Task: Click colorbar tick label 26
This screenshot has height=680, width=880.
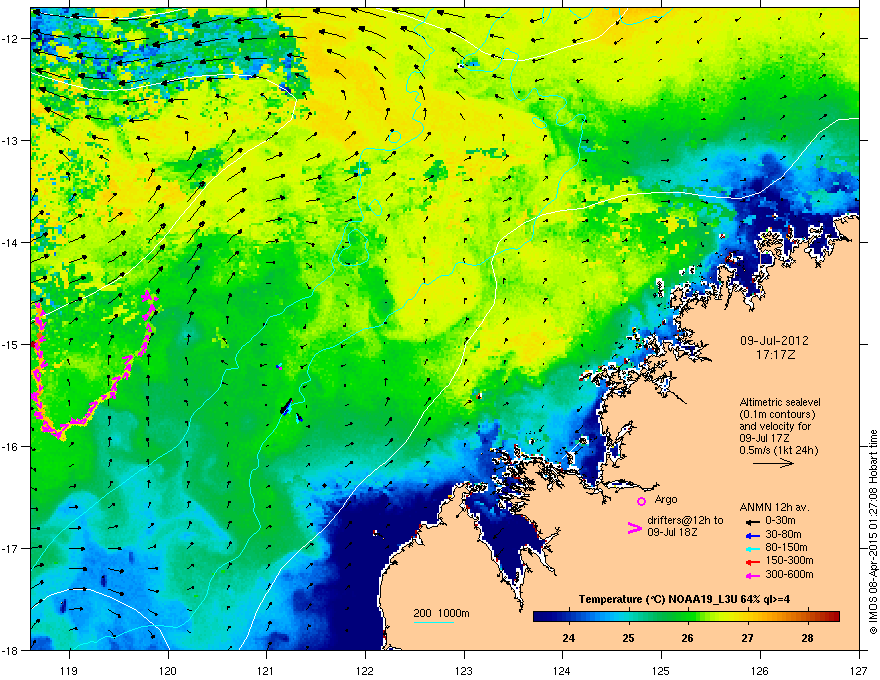Action: (x=688, y=638)
